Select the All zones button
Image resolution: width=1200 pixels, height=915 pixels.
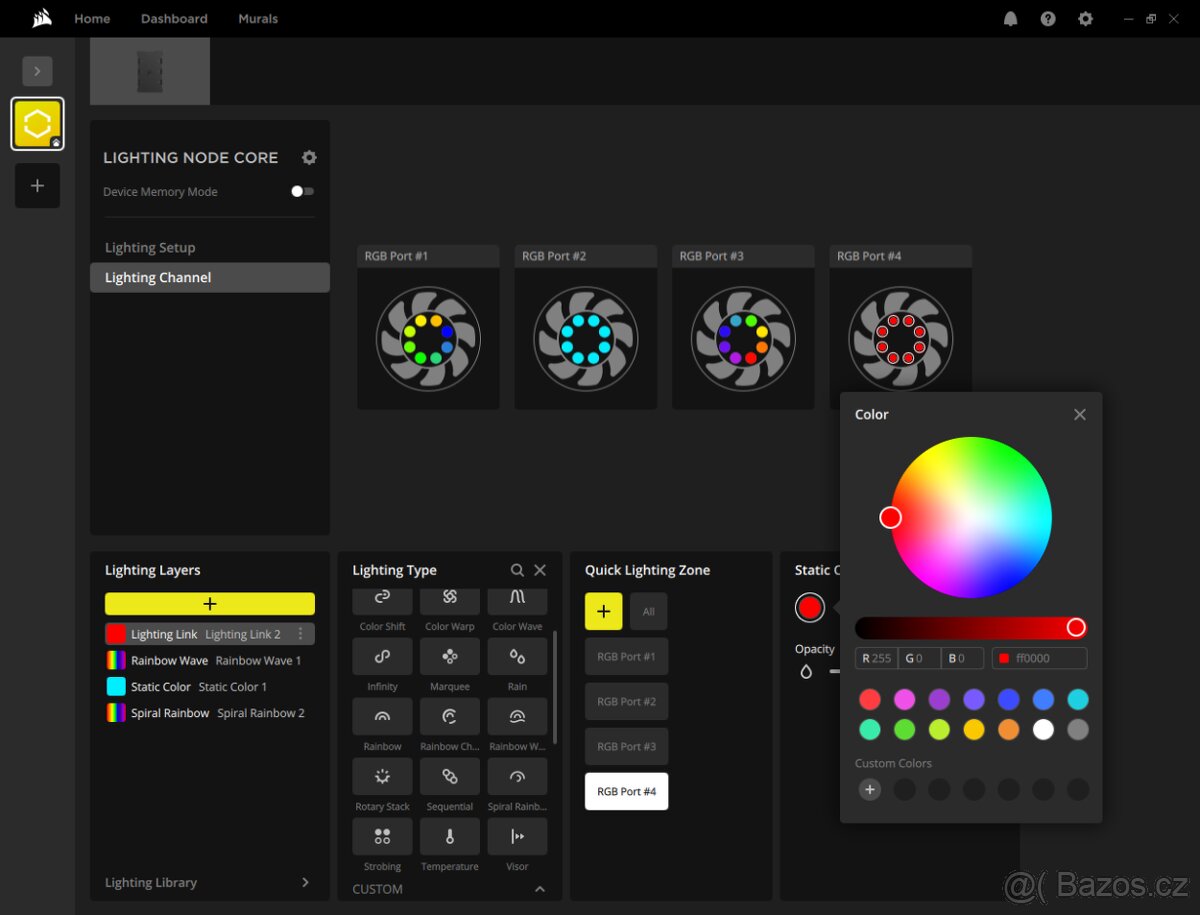click(648, 612)
